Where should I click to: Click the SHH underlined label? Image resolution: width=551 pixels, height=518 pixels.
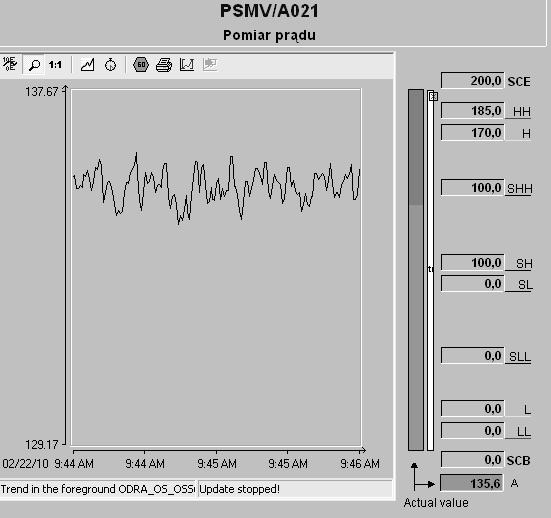click(519, 189)
